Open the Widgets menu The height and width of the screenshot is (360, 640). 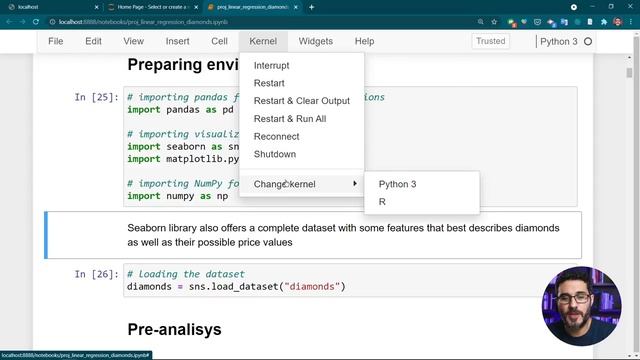point(316,41)
